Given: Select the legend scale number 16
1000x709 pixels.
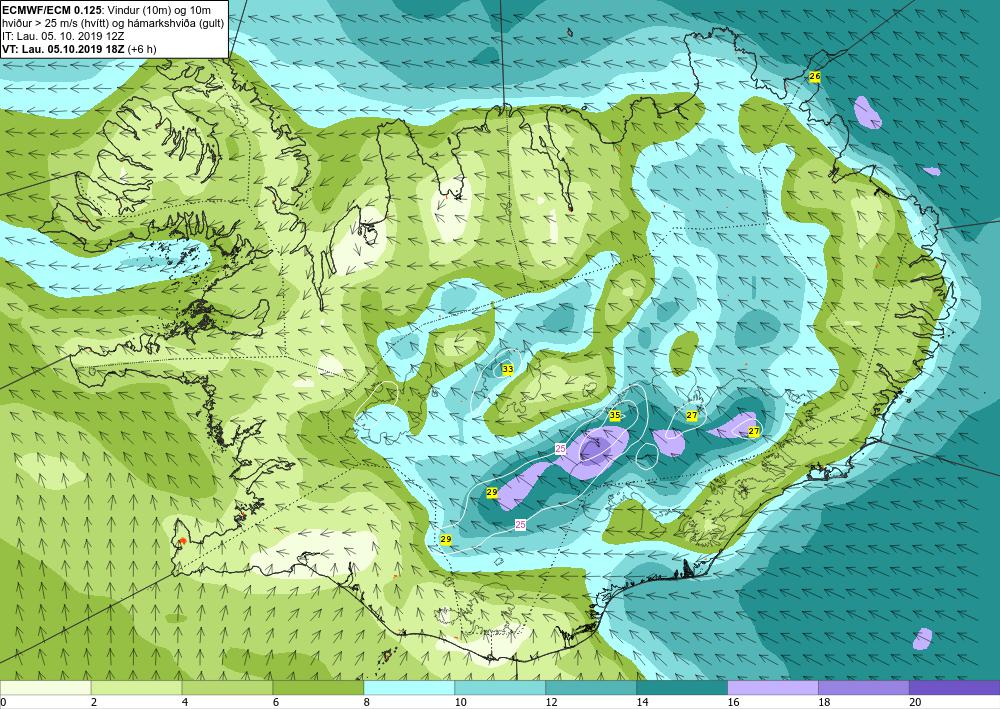Looking at the screenshot, I should [x=733, y=702].
